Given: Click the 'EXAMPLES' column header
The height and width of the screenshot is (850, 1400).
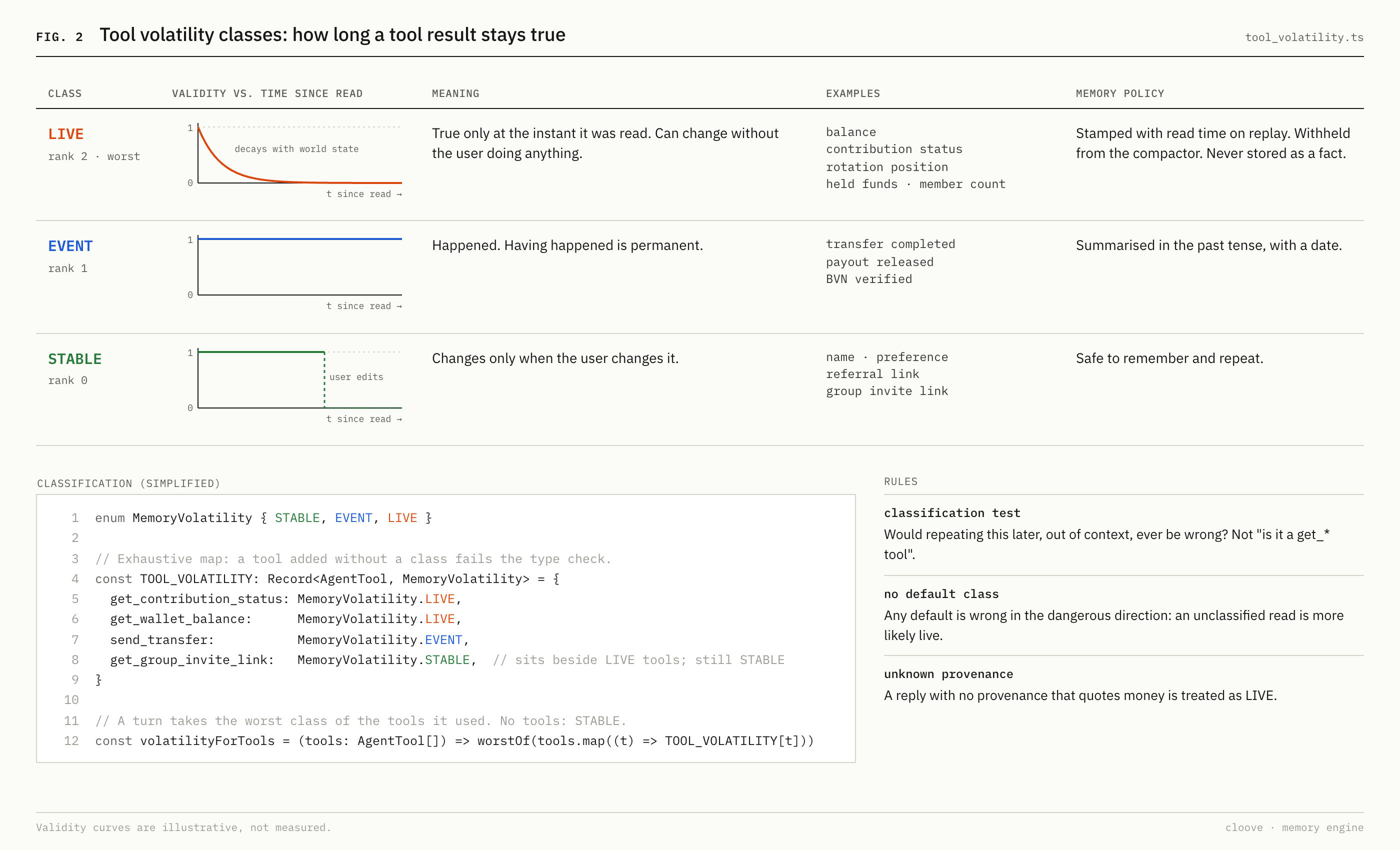Looking at the screenshot, I should [x=853, y=93].
